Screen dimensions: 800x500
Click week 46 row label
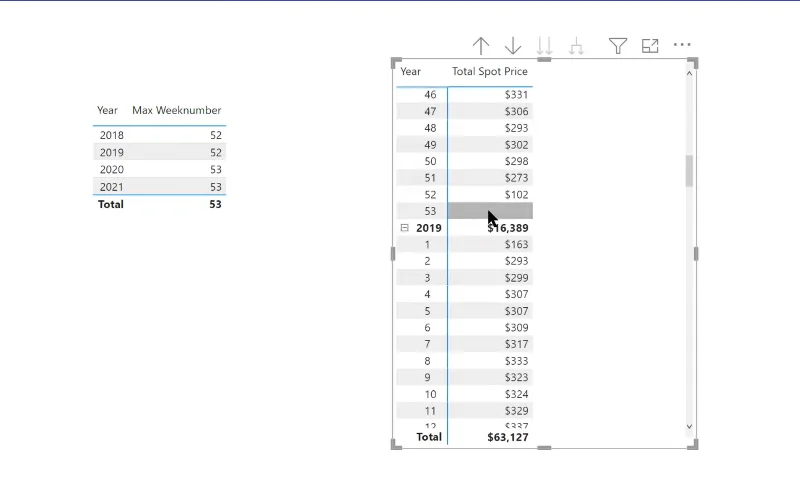tap(430, 94)
